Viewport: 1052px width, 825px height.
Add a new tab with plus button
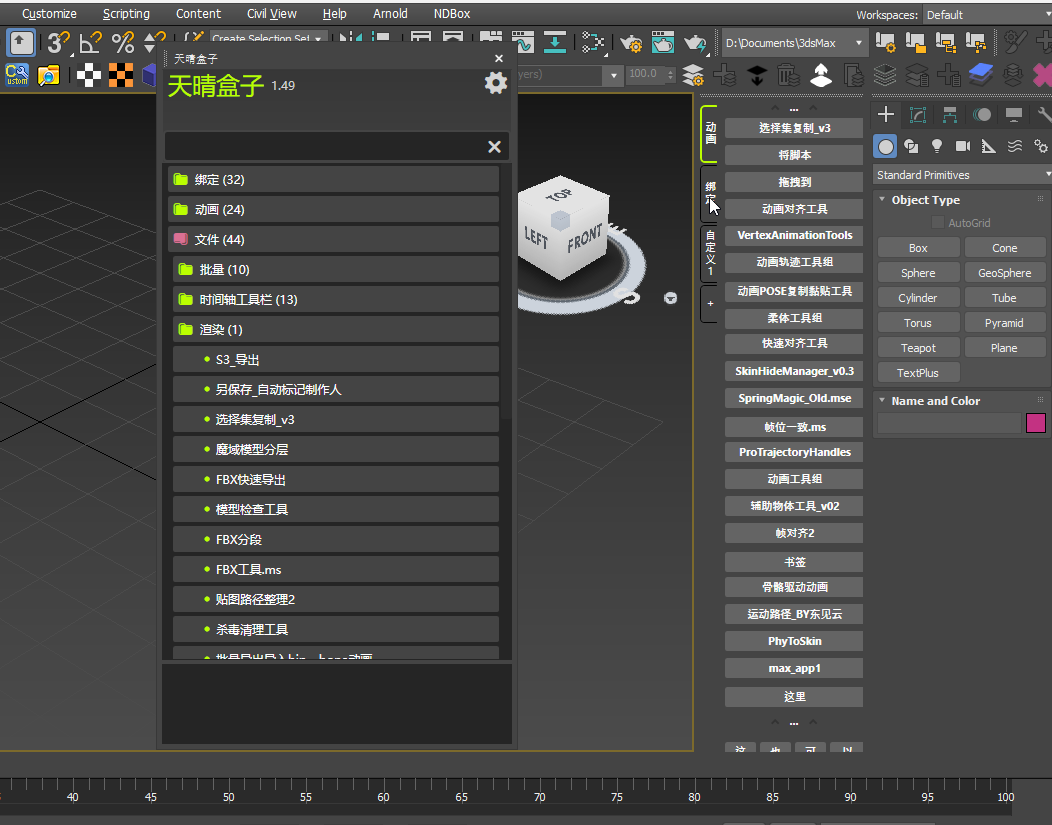click(x=710, y=304)
